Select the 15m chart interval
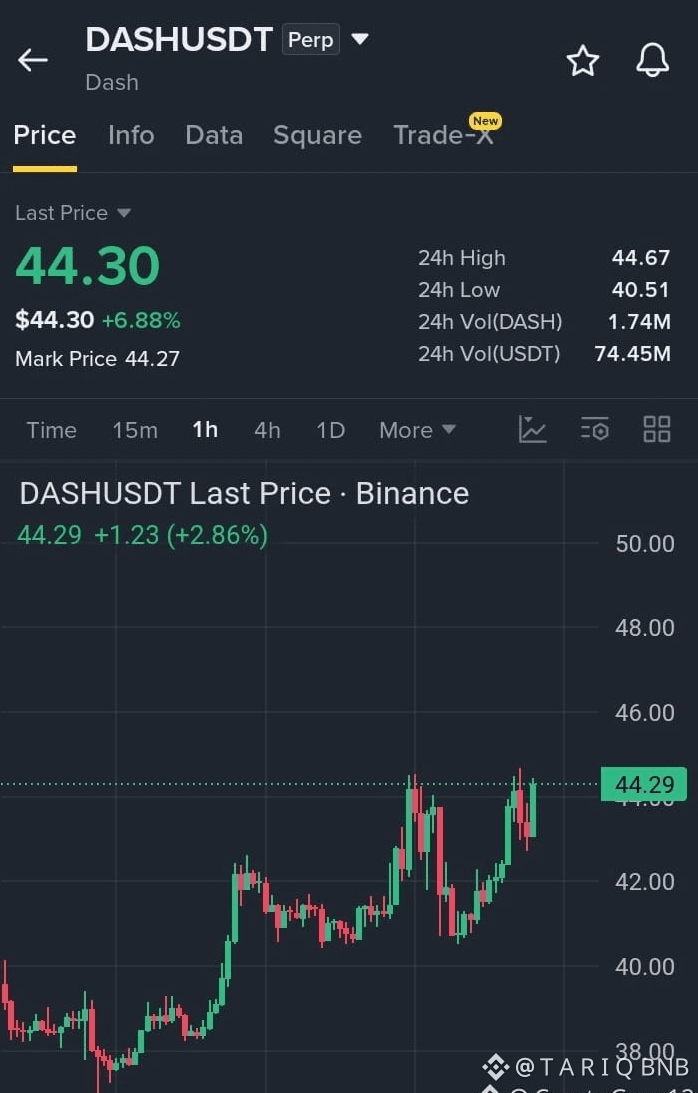698x1093 pixels. click(135, 430)
